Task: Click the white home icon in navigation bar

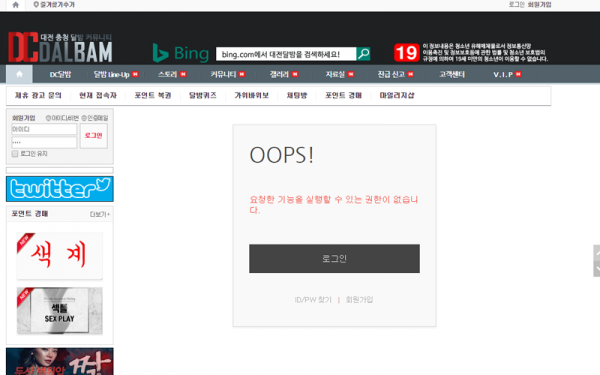Action: 19,74
